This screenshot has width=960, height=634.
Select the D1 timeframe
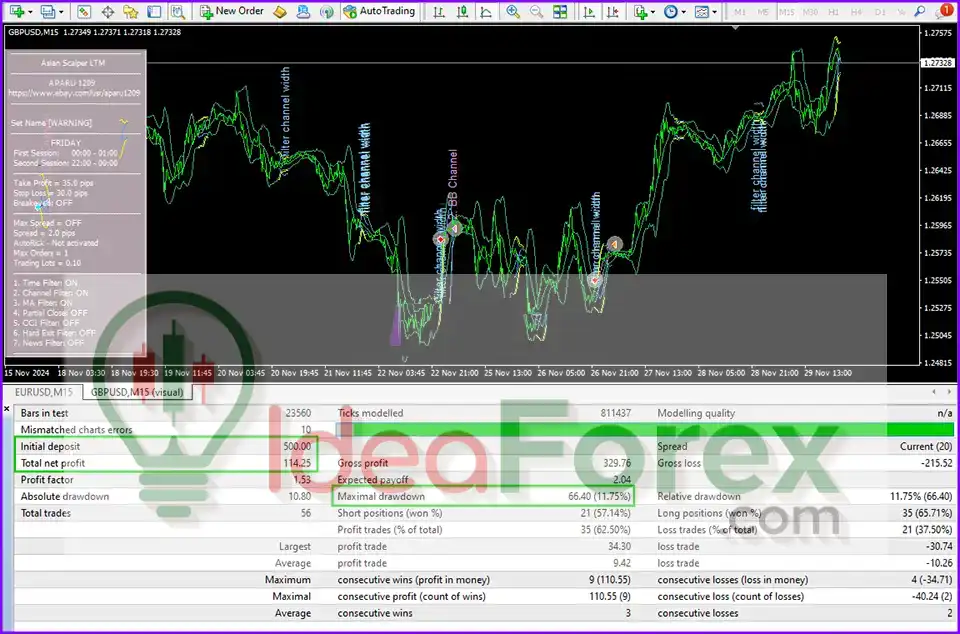pyautogui.click(x=880, y=12)
